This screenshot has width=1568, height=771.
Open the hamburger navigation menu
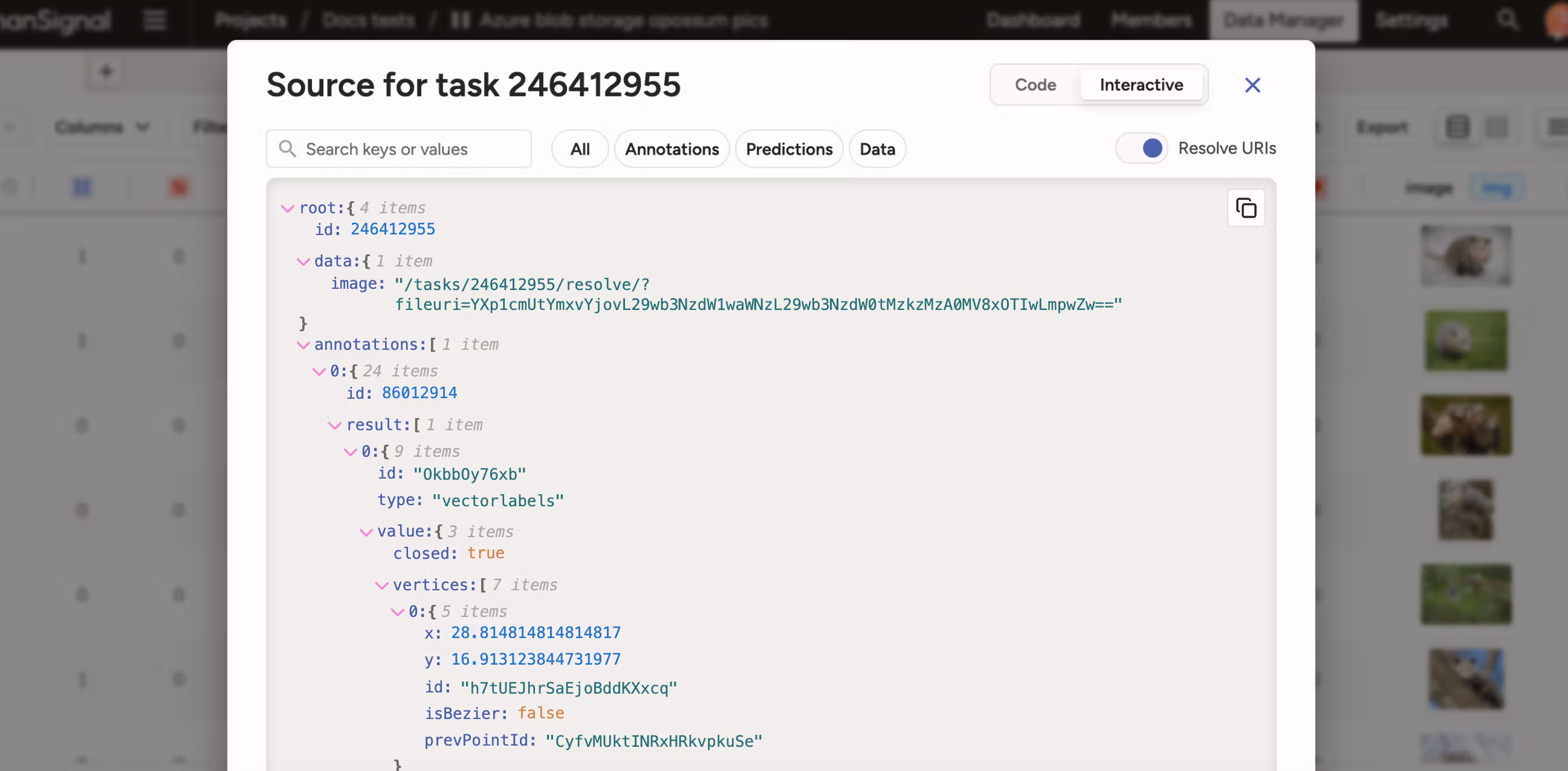click(x=154, y=20)
